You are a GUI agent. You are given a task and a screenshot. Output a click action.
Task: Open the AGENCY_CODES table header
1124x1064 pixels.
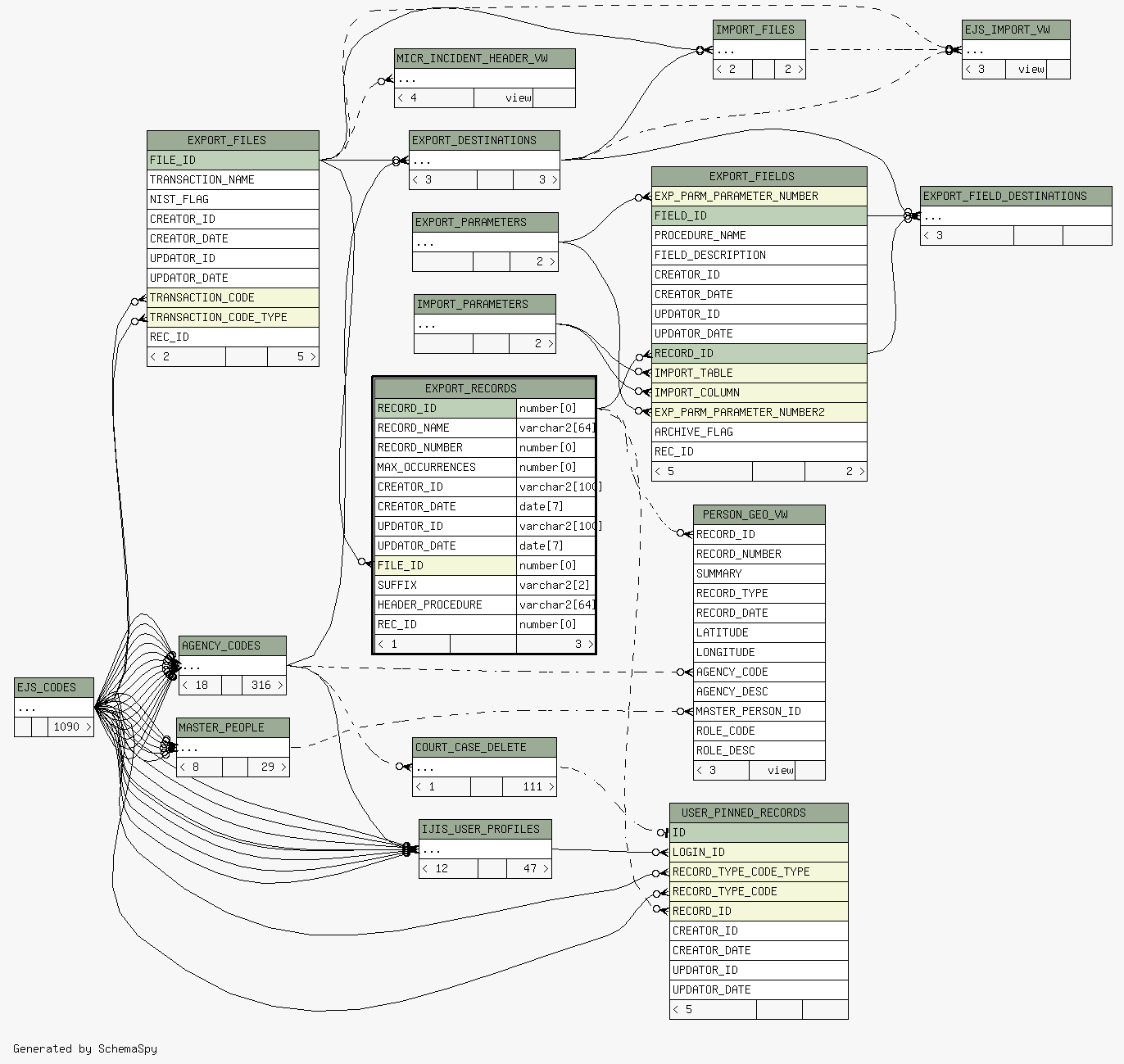coord(233,645)
